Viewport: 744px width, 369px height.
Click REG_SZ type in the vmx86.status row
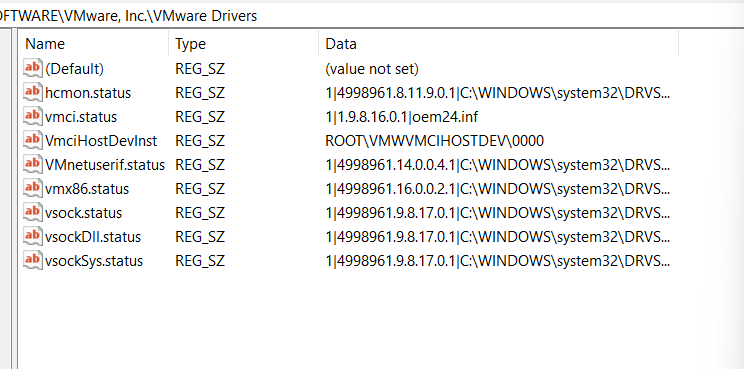(200, 189)
